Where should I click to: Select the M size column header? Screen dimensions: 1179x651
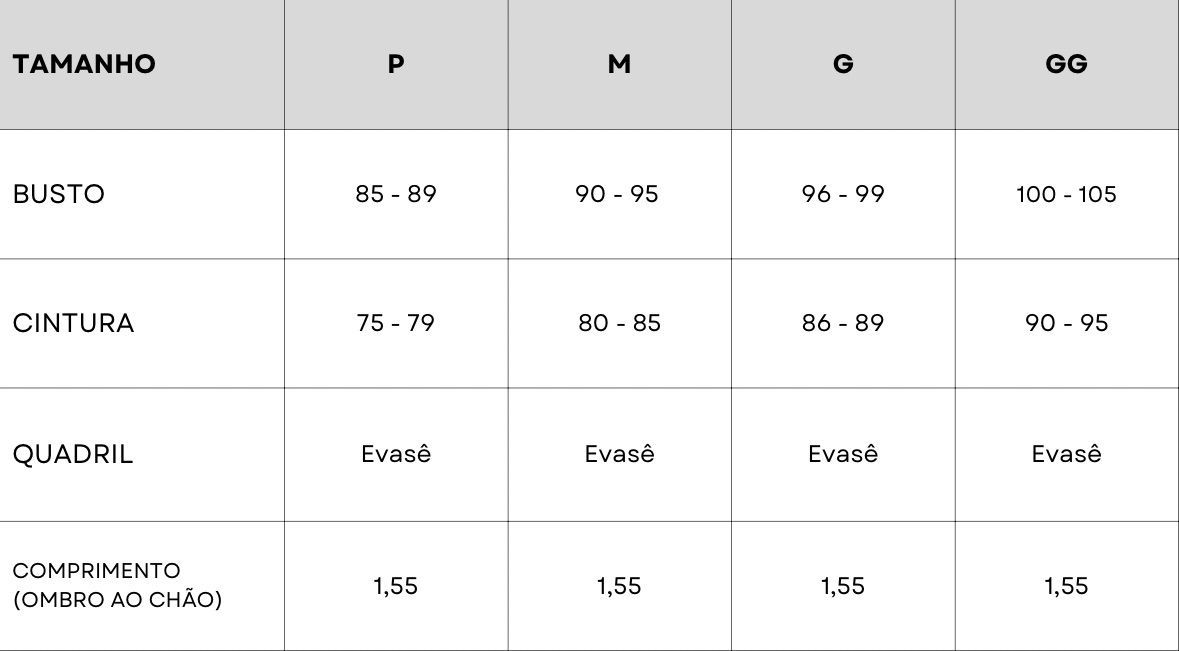pos(619,64)
